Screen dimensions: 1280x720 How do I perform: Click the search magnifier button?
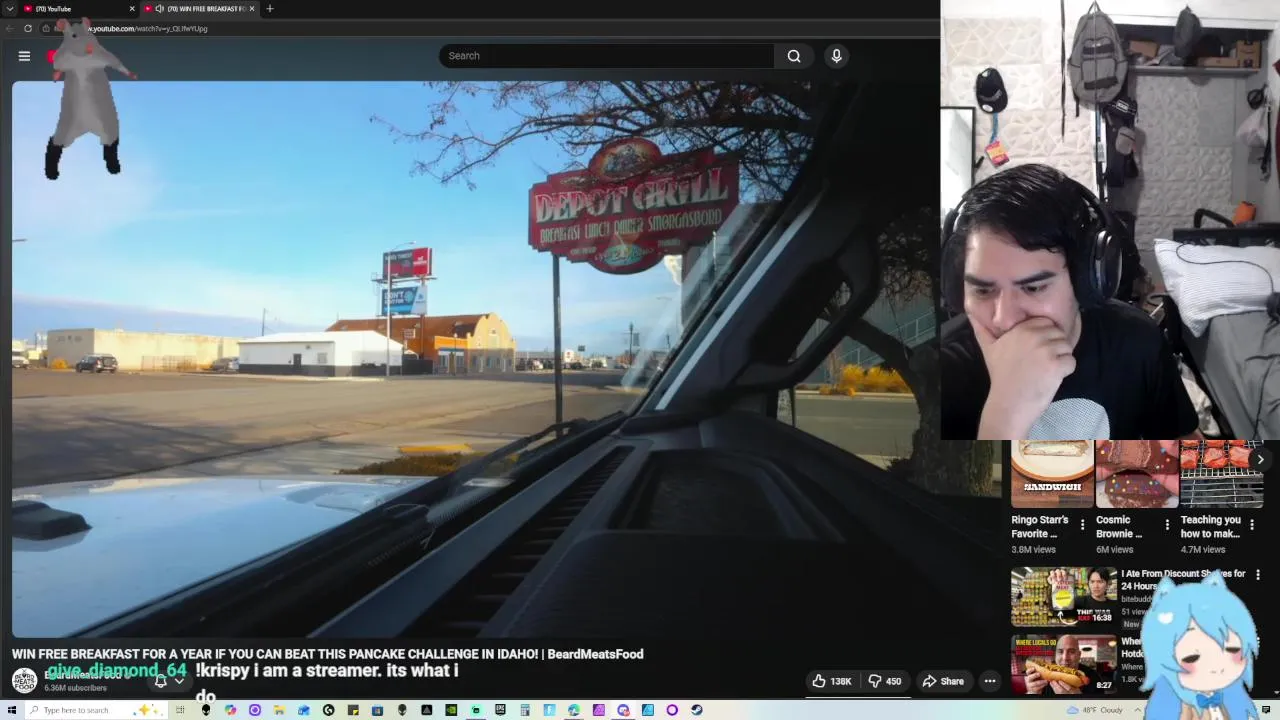[x=794, y=56]
